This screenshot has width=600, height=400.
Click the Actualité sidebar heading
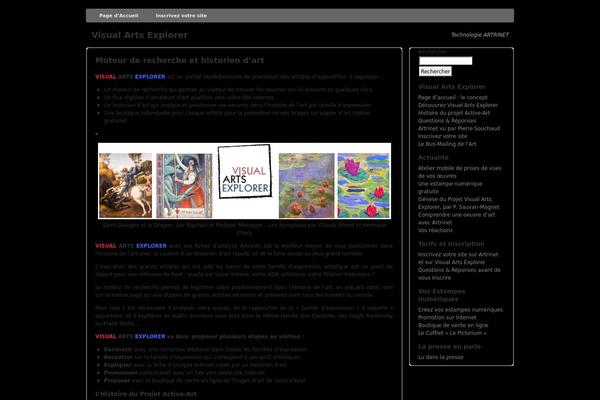433,157
